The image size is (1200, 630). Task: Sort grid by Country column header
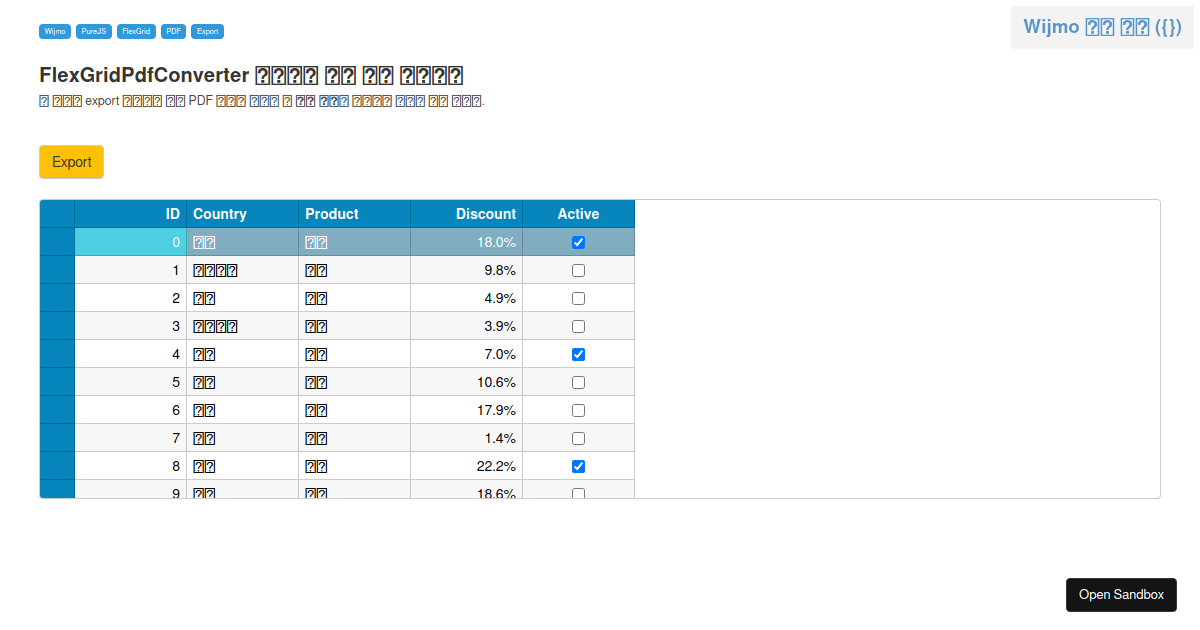(242, 214)
